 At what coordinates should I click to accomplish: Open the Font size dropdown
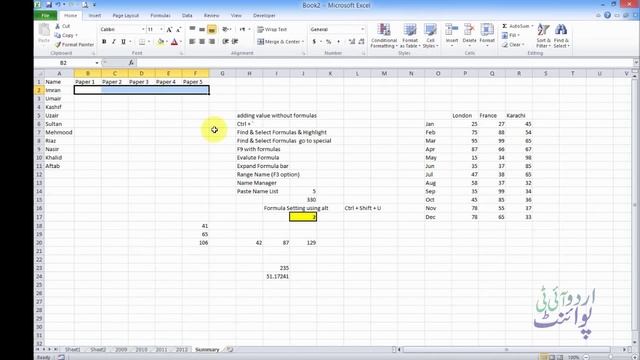pos(161,29)
